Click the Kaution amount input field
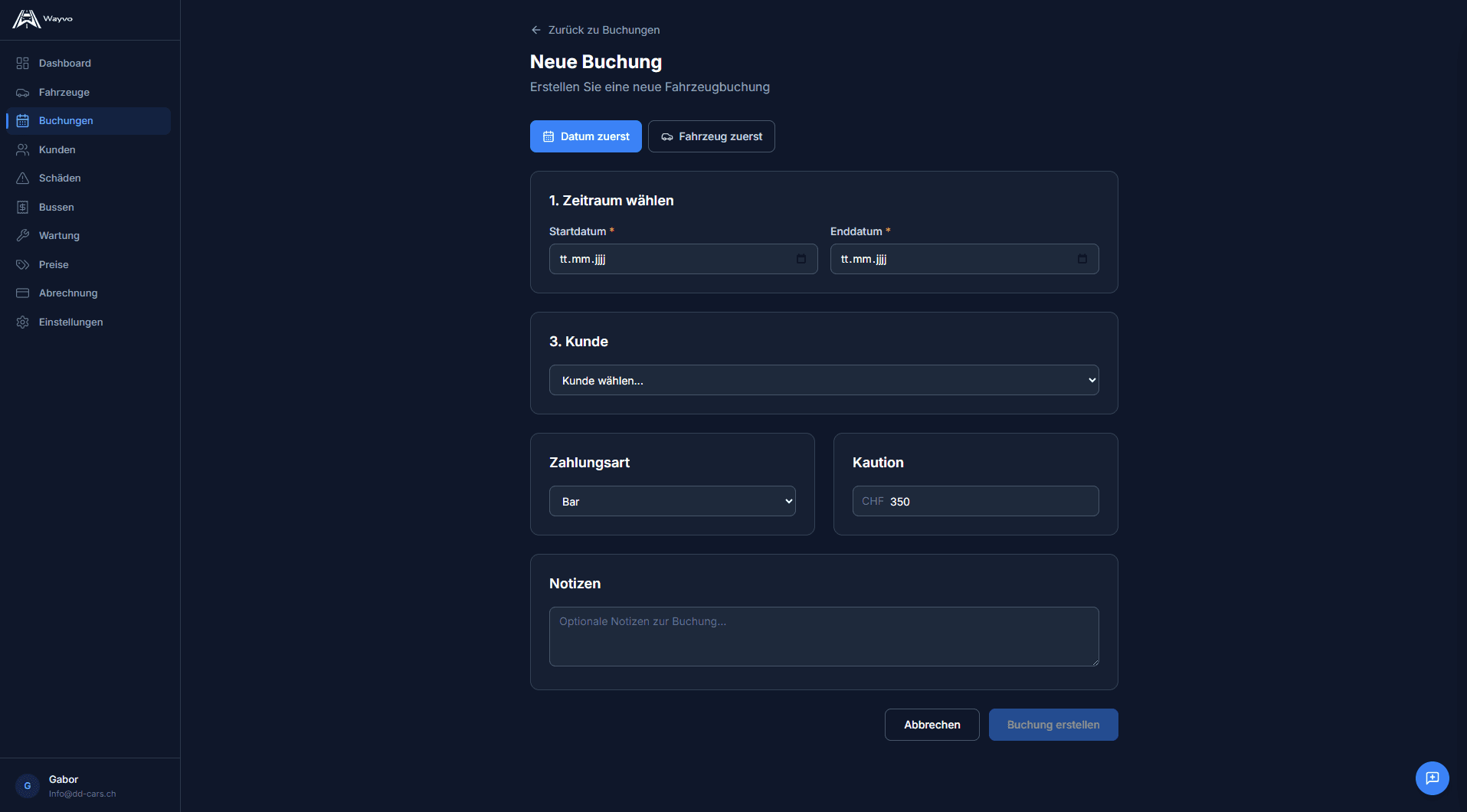 tap(988, 501)
